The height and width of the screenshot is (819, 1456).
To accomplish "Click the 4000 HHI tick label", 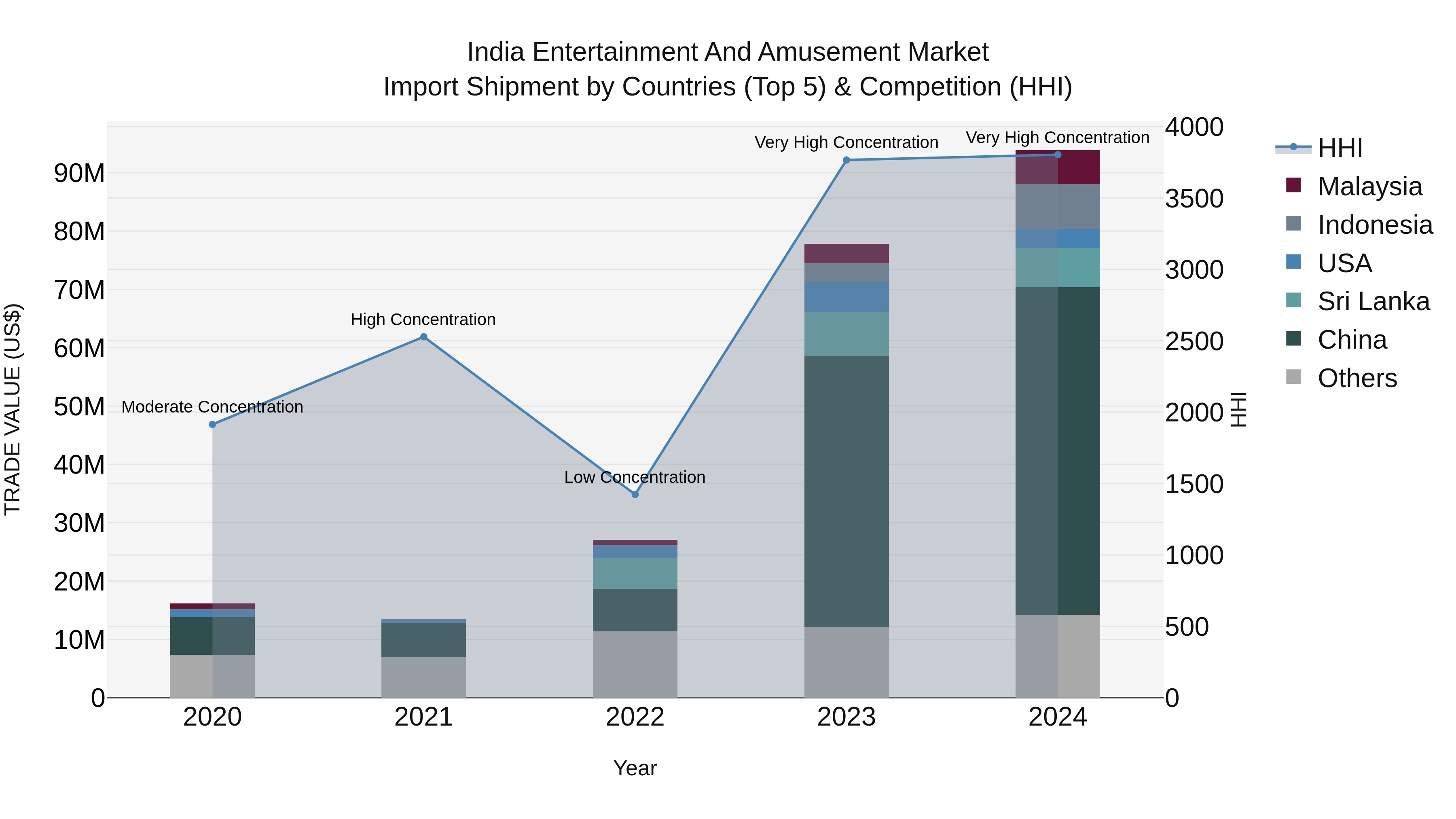I will point(1194,127).
